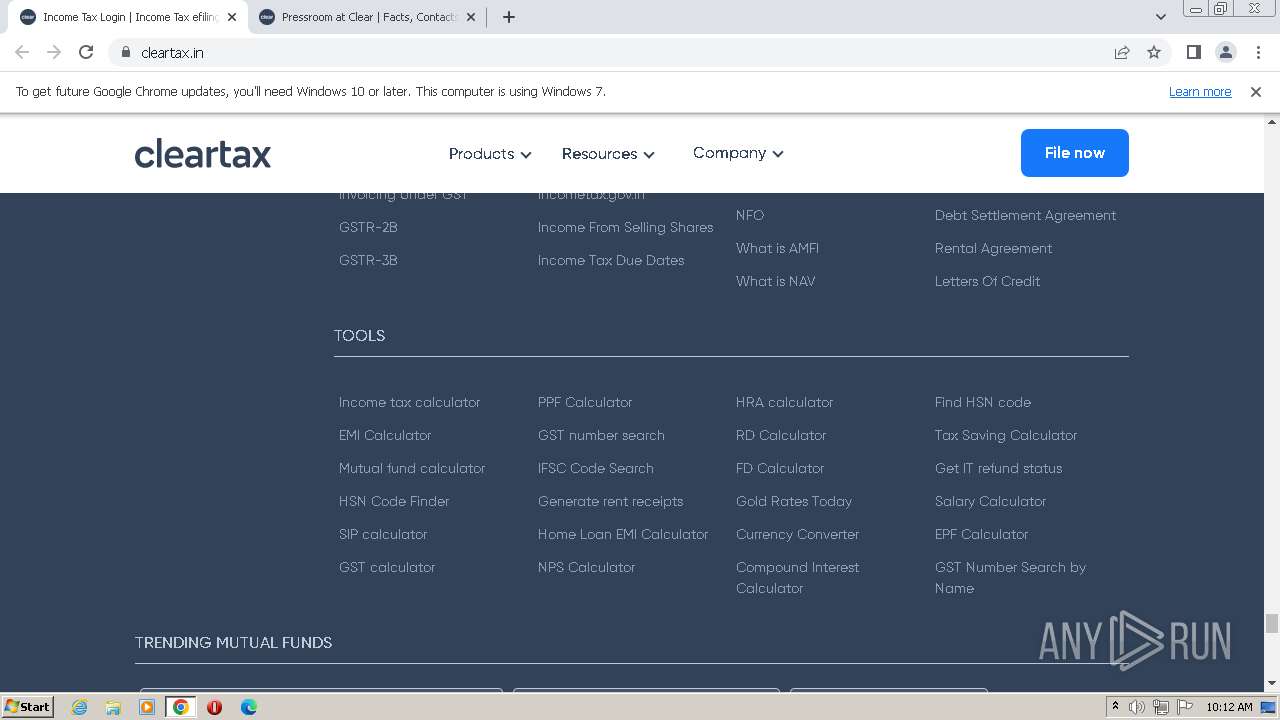Expand the Resources dropdown menu
The height and width of the screenshot is (720, 1280).
608,154
